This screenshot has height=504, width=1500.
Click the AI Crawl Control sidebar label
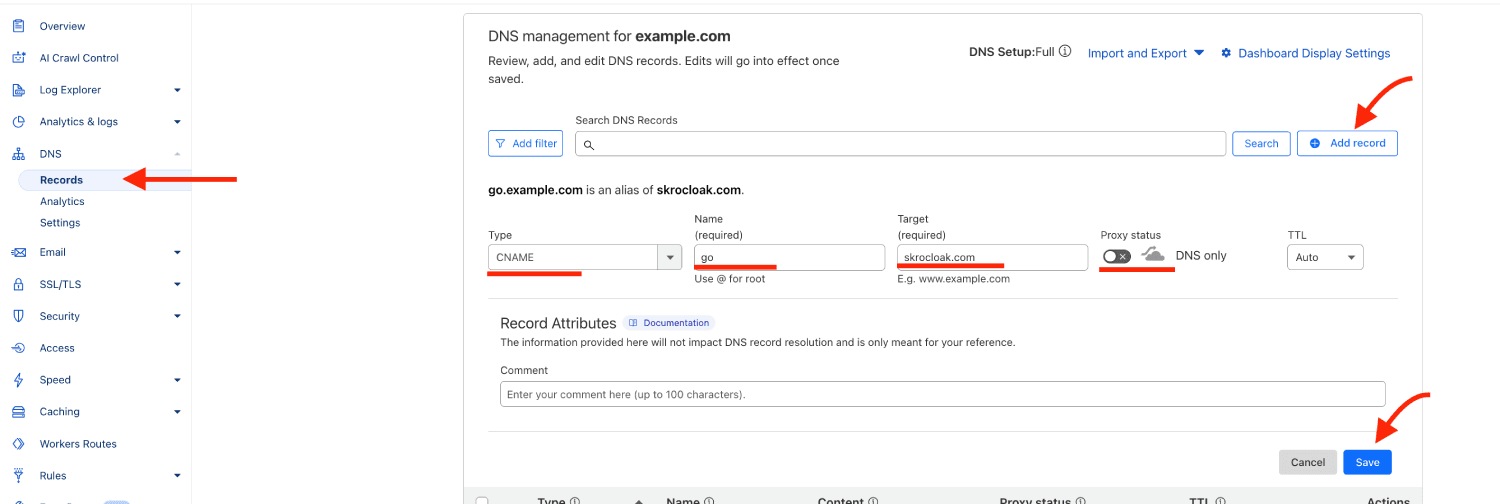pyautogui.click(x=79, y=58)
